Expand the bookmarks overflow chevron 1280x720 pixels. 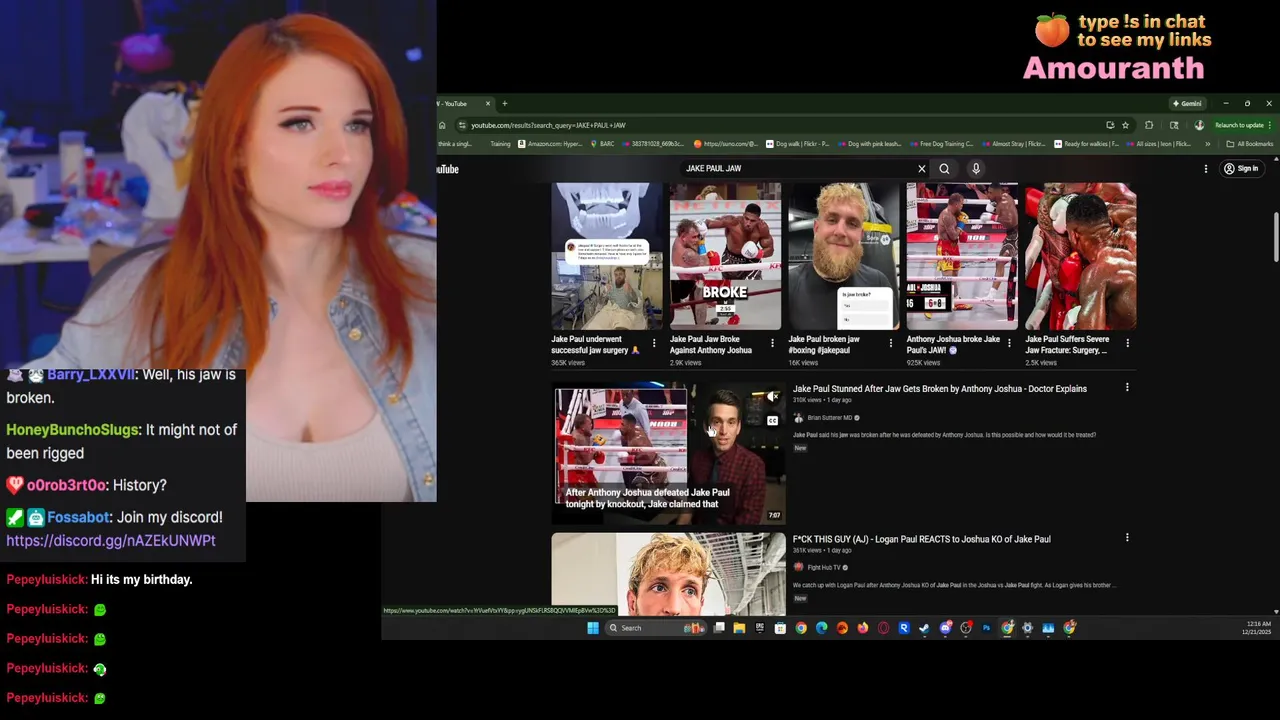coord(1208,144)
